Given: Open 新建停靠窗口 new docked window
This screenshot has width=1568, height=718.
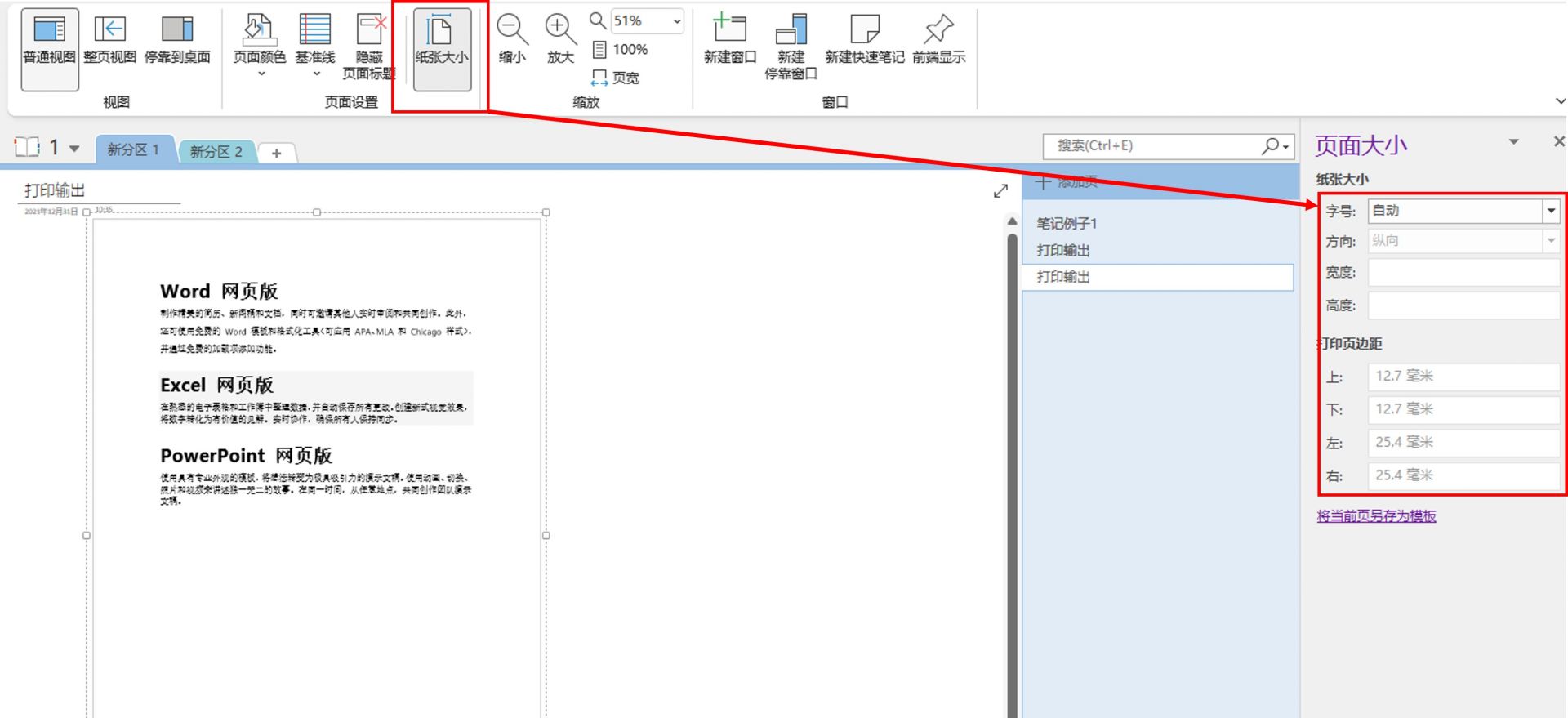Looking at the screenshot, I should (791, 47).
